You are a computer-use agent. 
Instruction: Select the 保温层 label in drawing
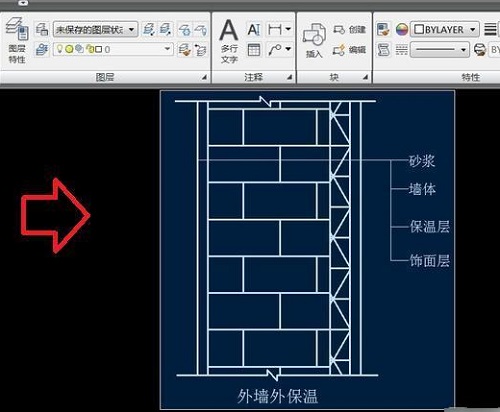pyautogui.click(x=430, y=227)
